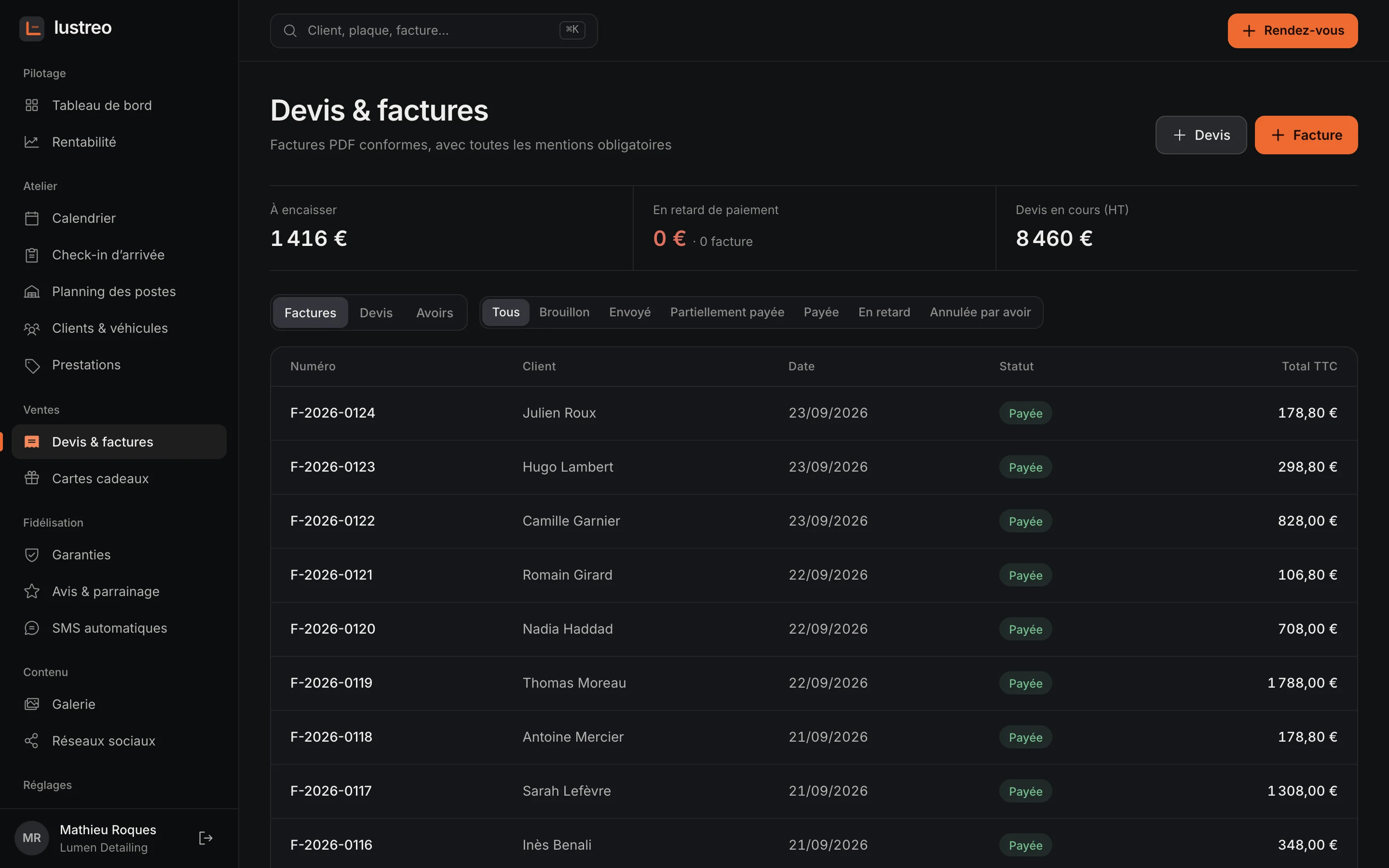Image resolution: width=1389 pixels, height=868 pixels.
Task: Open the MR user avatar
Action: click(x=31, y=838)
